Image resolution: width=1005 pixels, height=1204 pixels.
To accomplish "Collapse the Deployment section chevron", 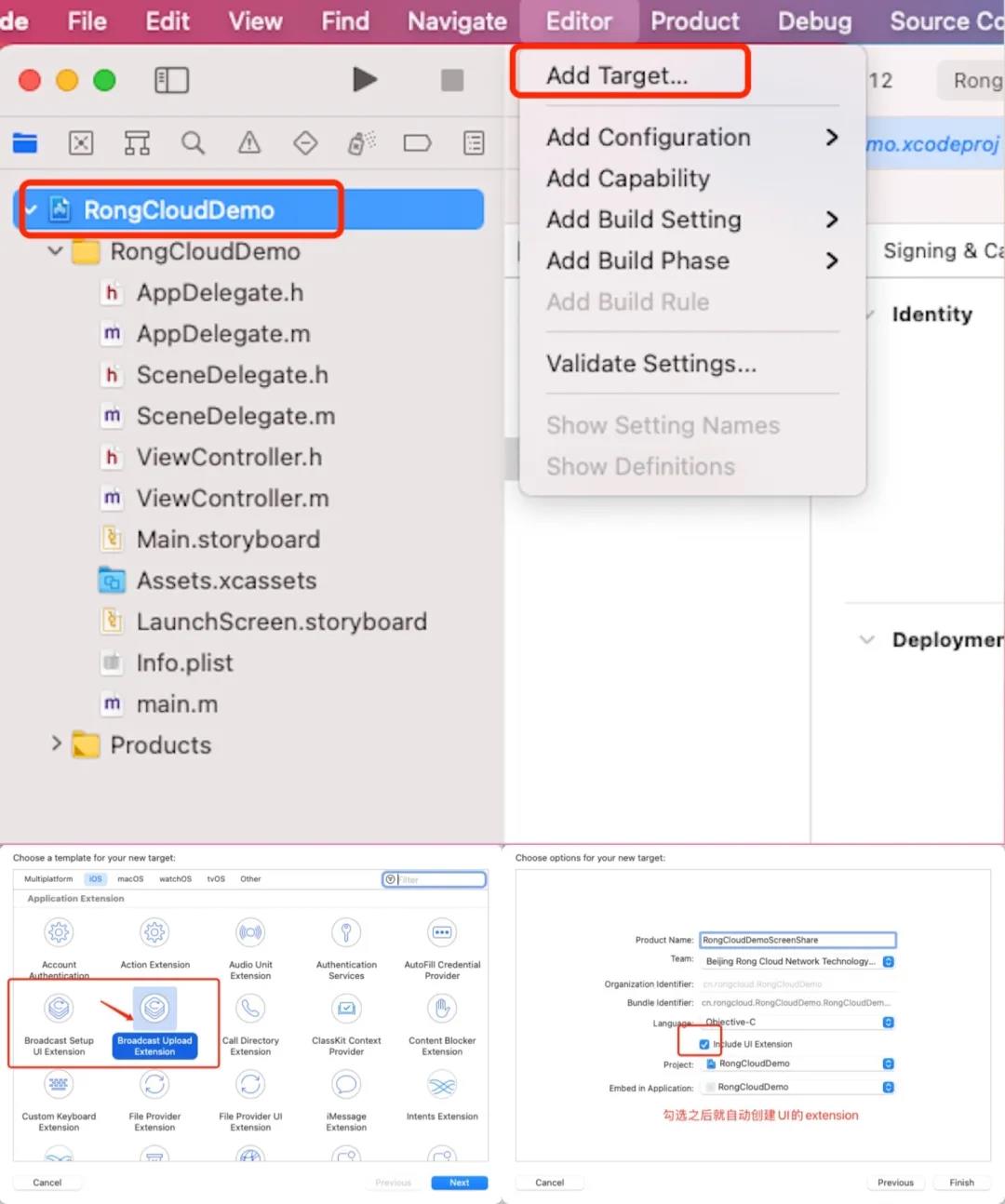I will pos(867,639).
